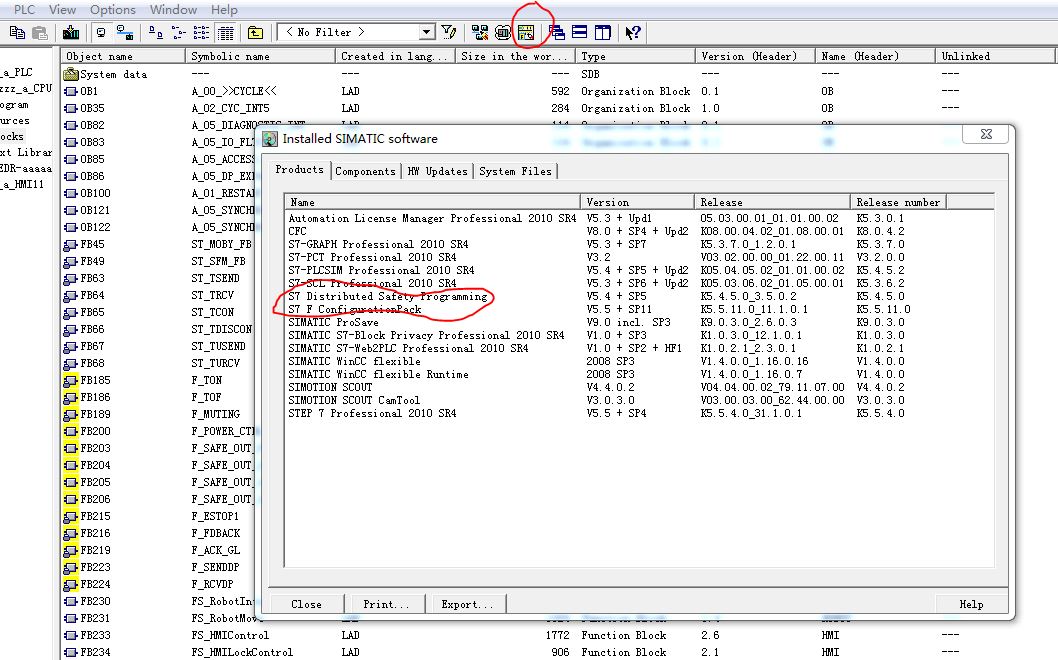This screenshot has height=660, width=1058.
Task: Switch to Details view icon
Action: (226, 32)
